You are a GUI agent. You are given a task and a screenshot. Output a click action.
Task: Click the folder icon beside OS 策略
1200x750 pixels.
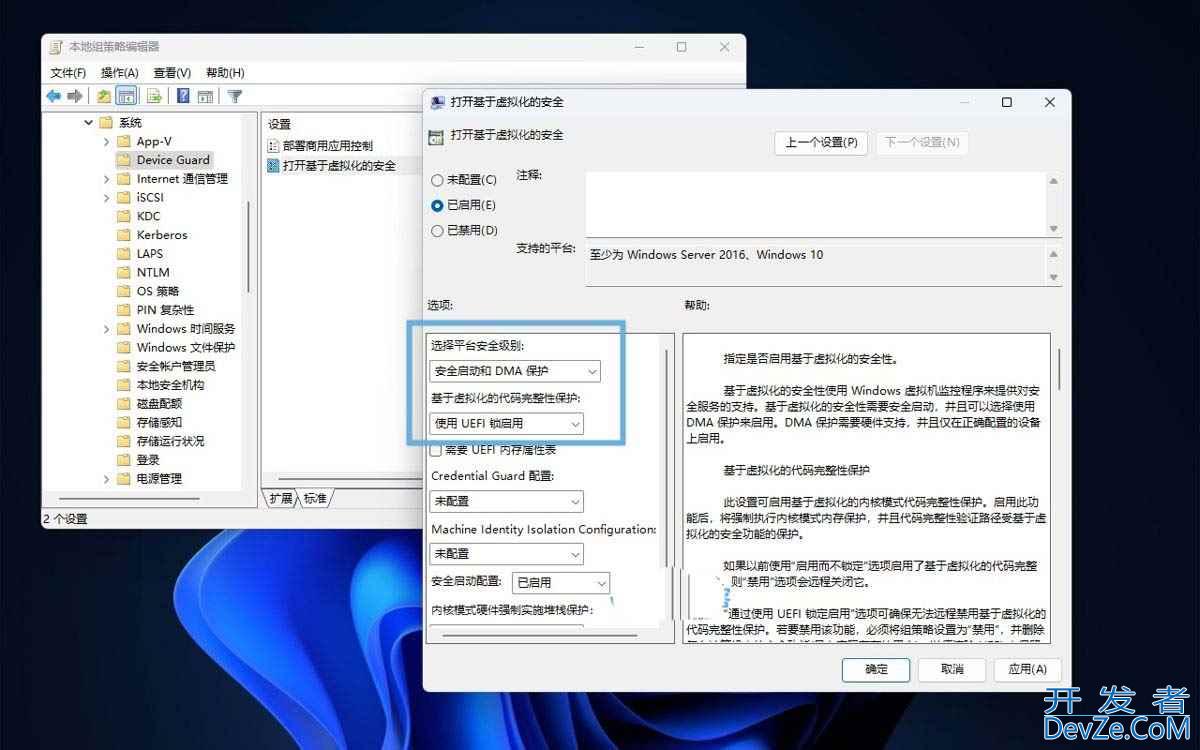click(x=124, y=291)
